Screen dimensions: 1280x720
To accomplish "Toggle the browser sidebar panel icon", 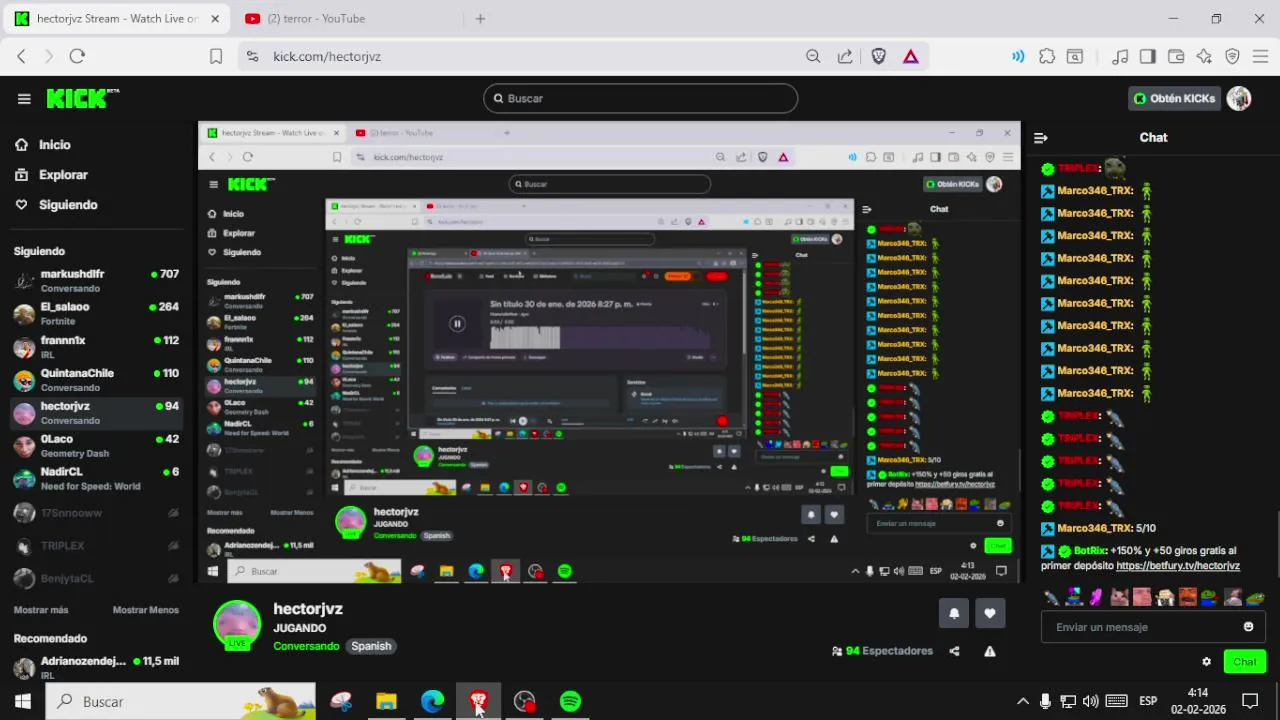I will coord(1148,57).
